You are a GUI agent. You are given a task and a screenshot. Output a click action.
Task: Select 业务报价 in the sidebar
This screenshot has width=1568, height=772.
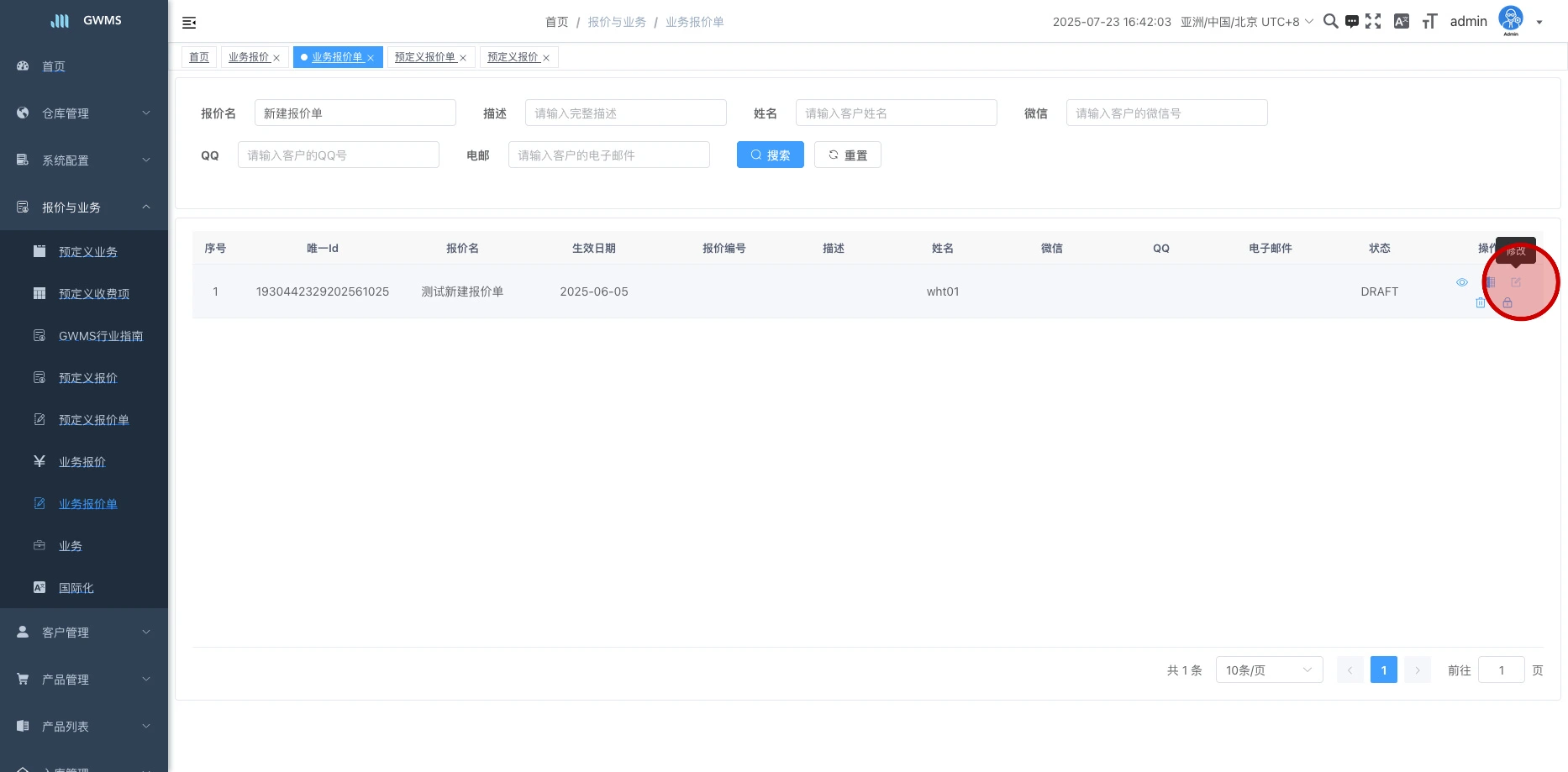pos(82,462)
